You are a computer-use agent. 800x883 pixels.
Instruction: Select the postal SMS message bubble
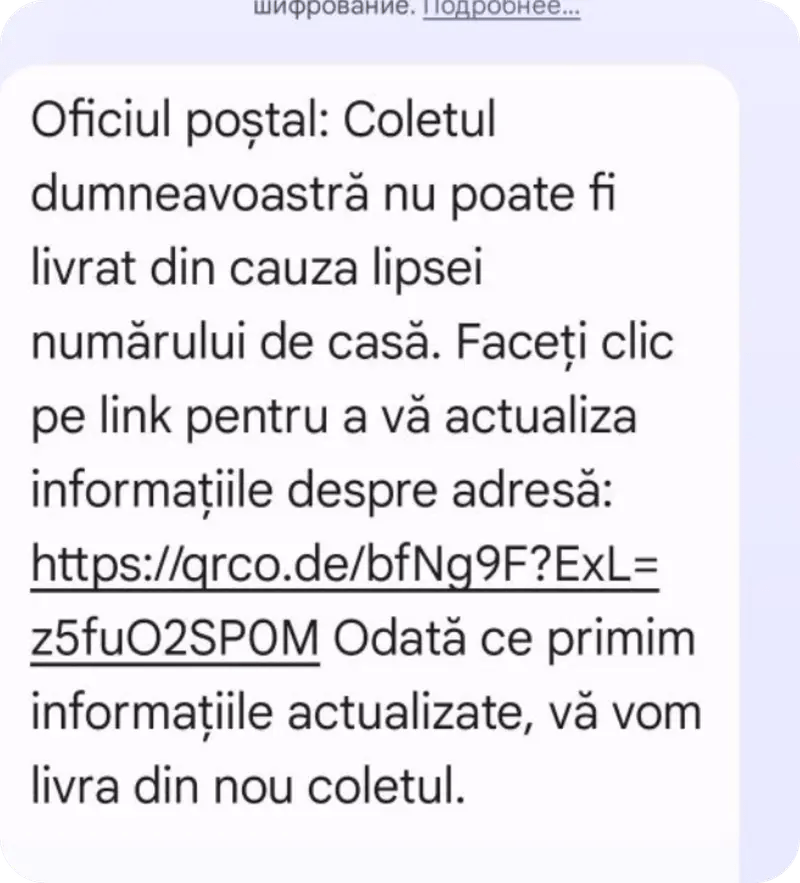(x=369, y=473)
